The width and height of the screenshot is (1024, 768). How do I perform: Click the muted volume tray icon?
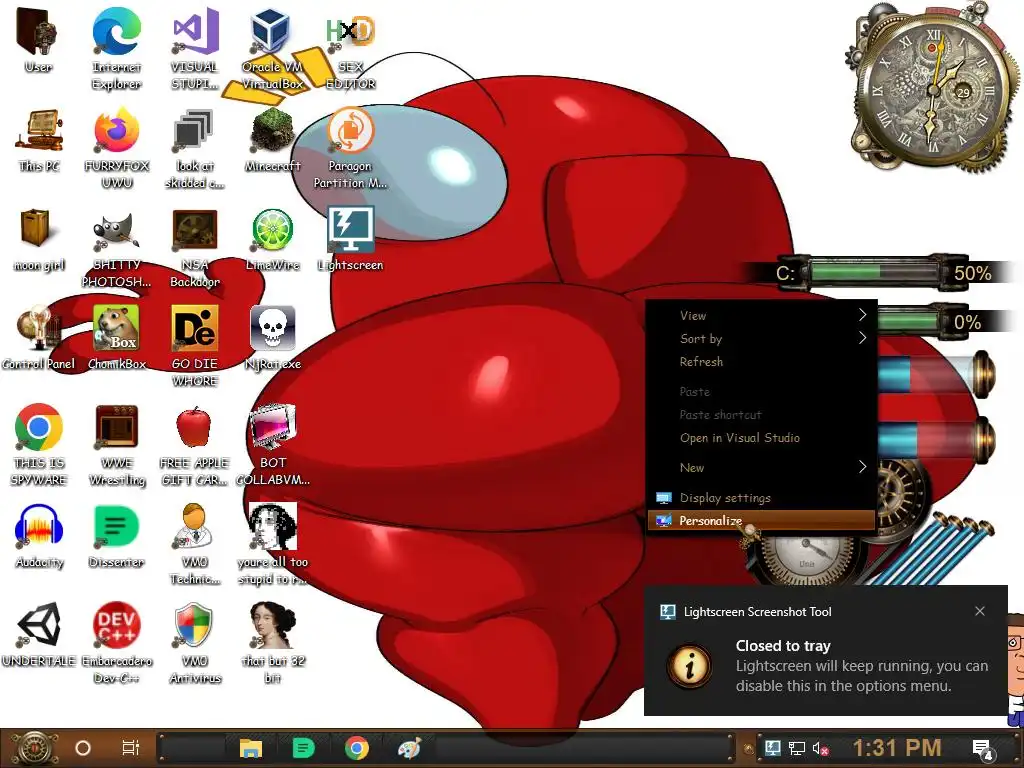point(820,748)
